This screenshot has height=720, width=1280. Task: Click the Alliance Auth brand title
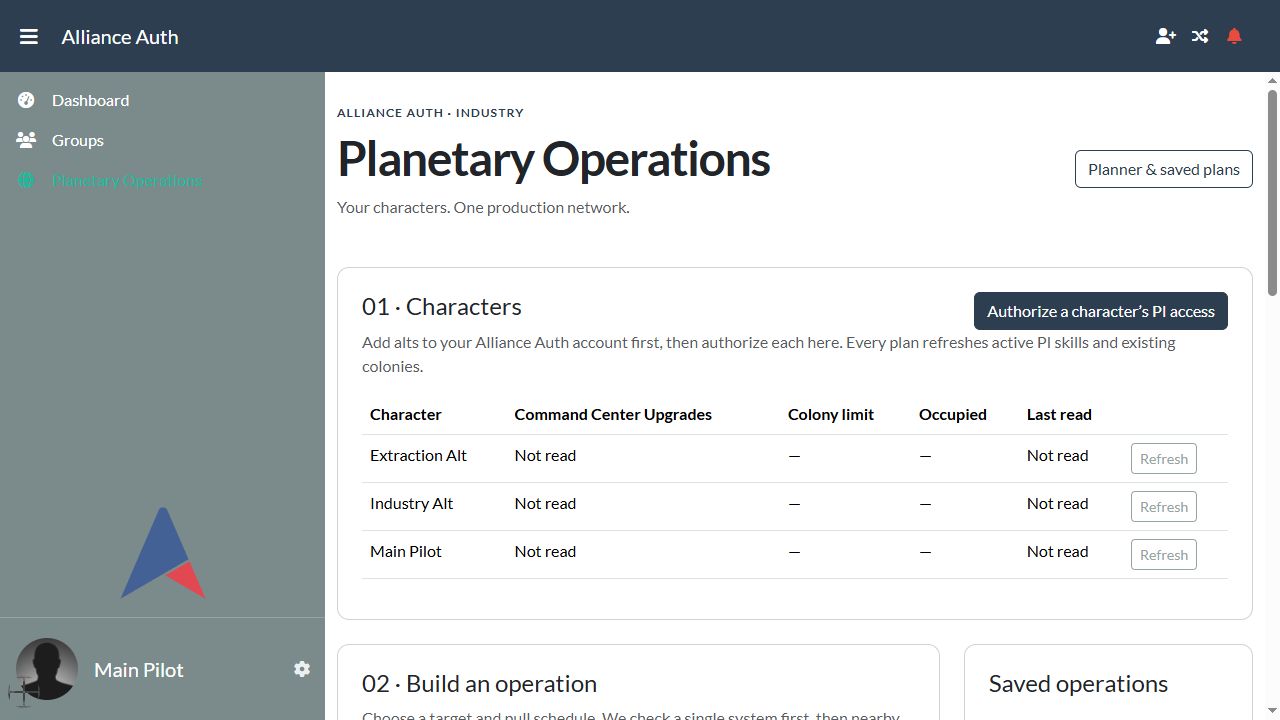[x=120, y=37]
